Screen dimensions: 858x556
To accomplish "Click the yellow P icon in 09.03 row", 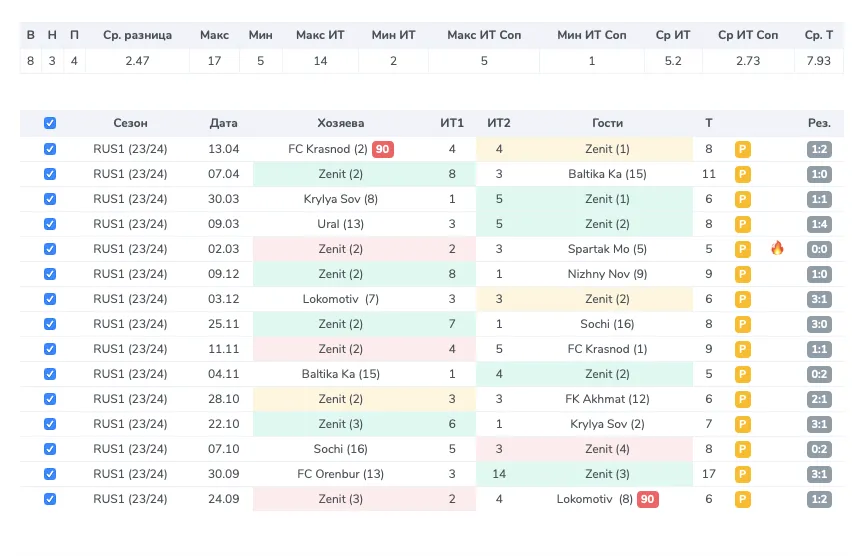I will click(742, 224).
